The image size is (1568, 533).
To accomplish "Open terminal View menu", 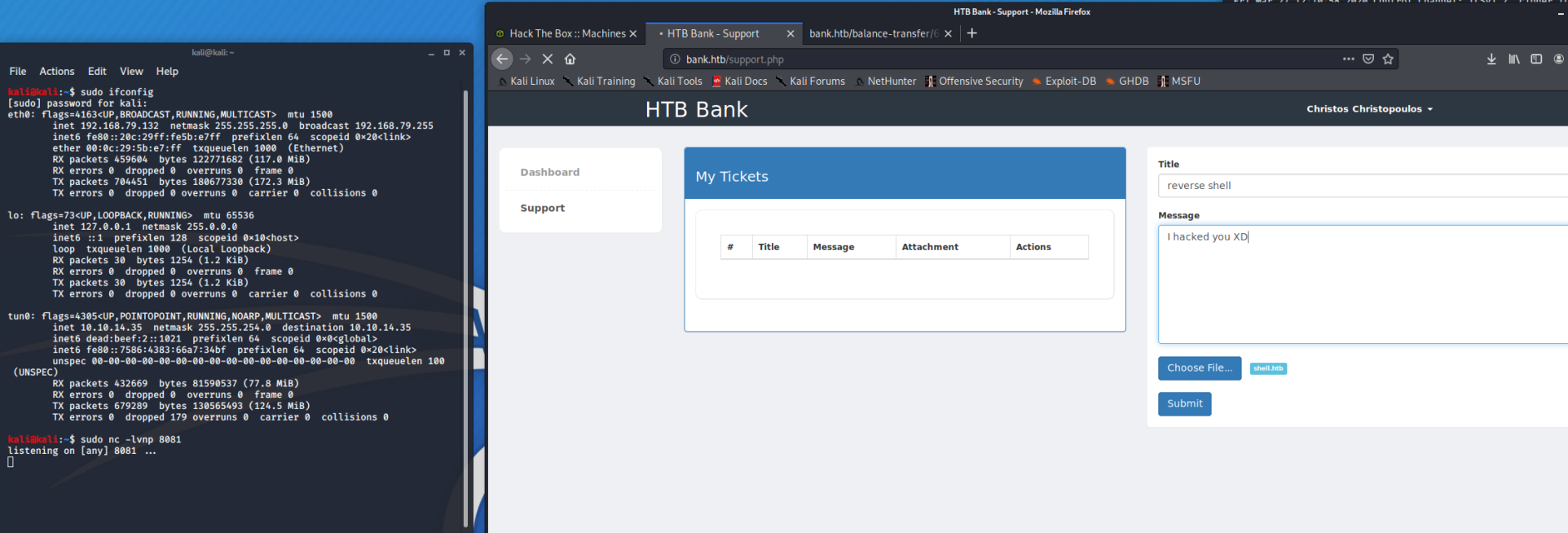I will (131, 72).
